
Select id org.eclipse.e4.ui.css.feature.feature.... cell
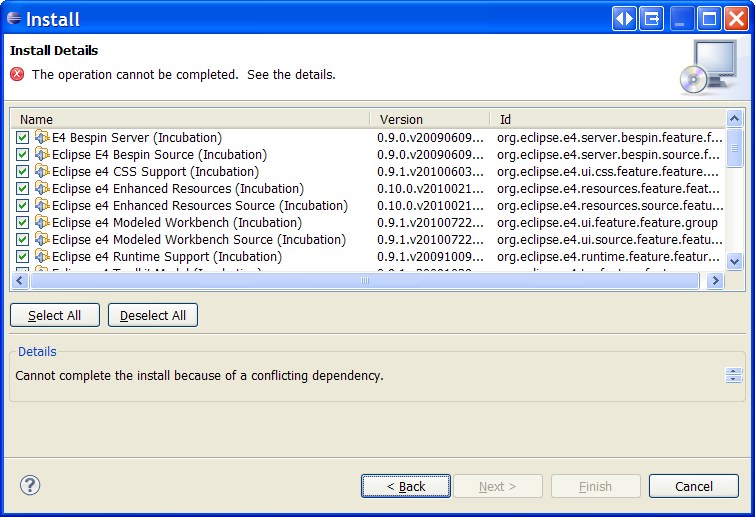(608, 172)
